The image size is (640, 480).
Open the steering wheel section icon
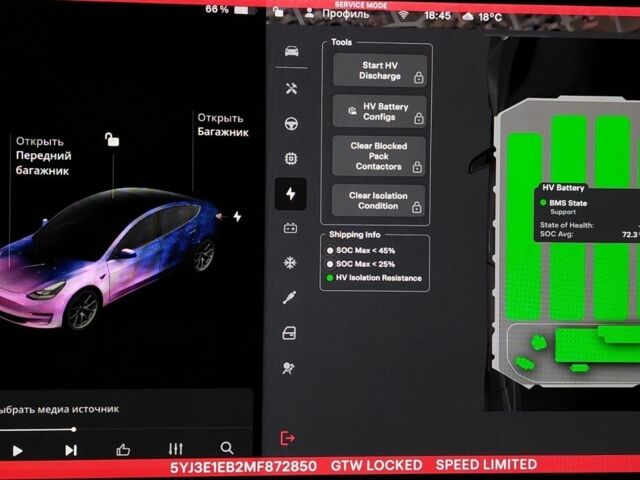(291, 123)
